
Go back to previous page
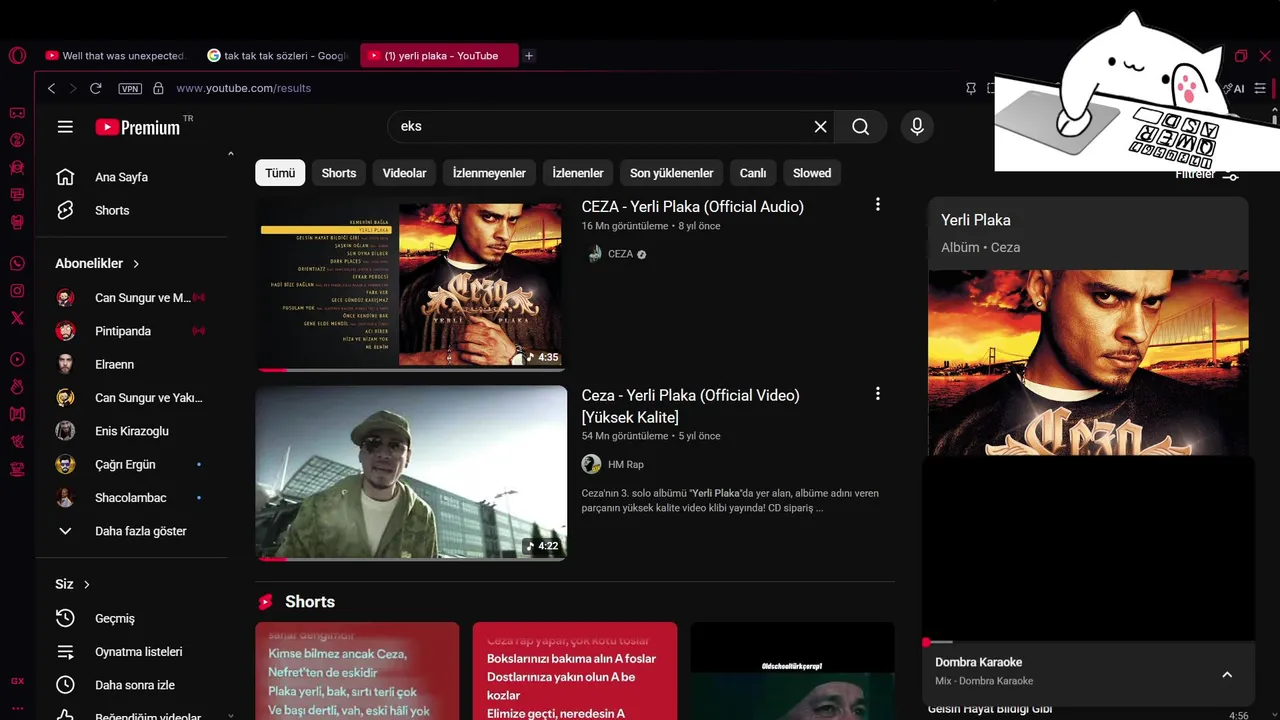coord(52,88)
